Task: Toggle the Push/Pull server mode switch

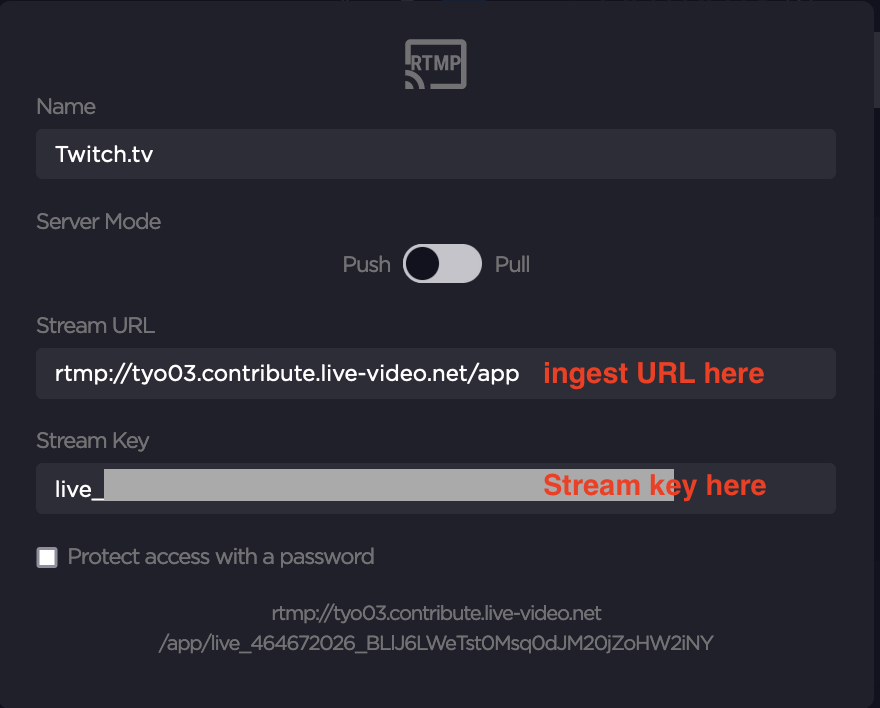Action: (x=442, y=264)
